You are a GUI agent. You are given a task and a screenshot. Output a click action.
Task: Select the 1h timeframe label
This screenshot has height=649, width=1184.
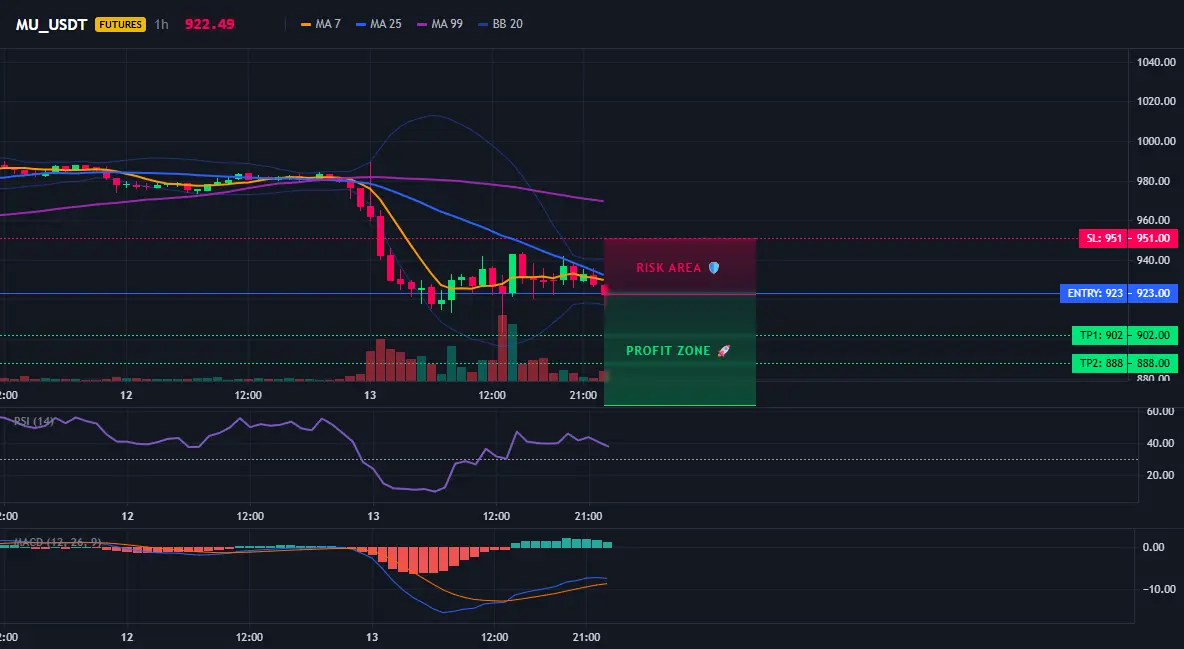[161, 24]
